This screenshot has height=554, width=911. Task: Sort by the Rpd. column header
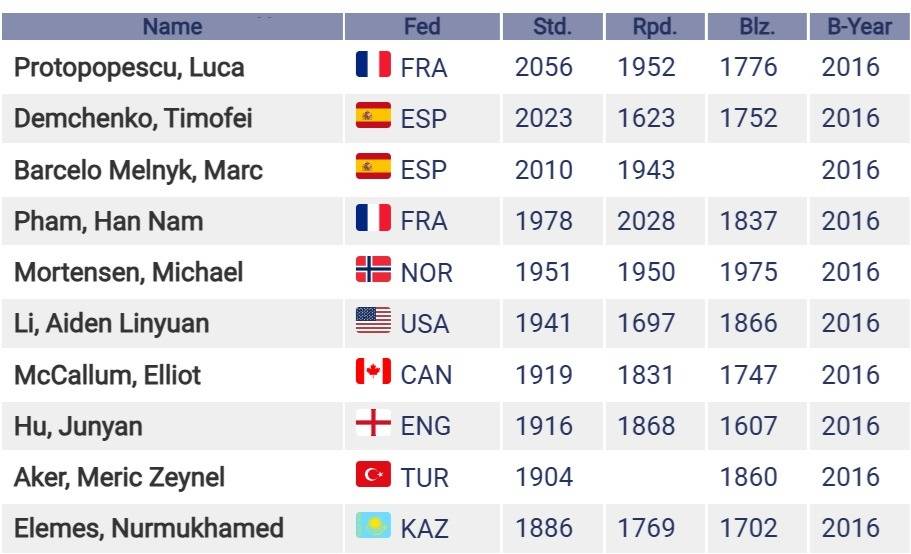coord(655,27)
